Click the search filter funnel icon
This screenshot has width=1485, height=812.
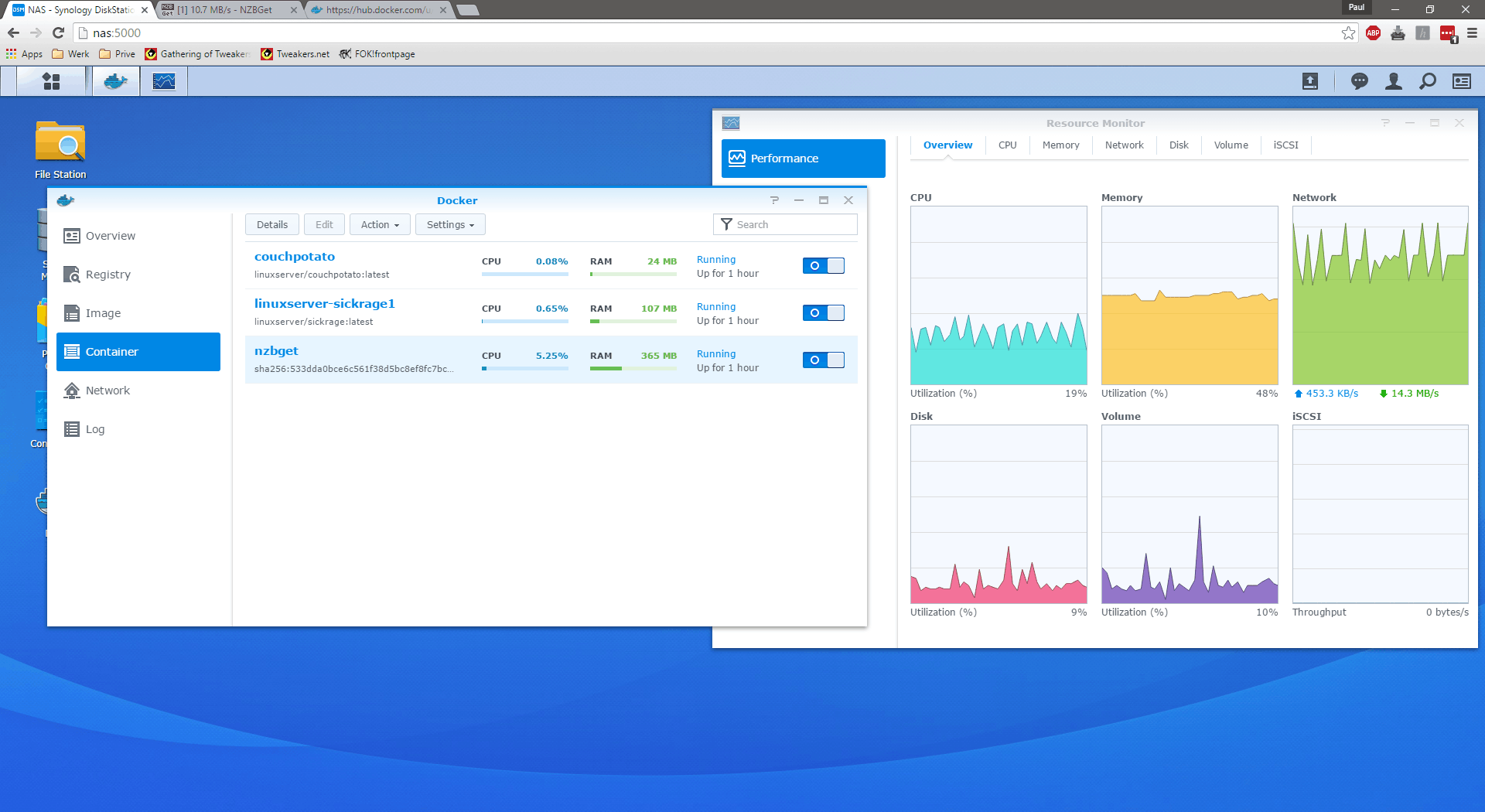(x=726, y=224)
